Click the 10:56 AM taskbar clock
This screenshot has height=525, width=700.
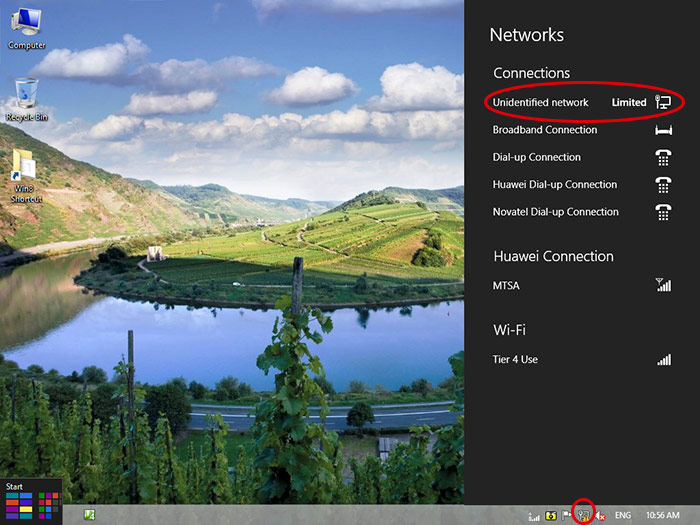click(662, 516)
